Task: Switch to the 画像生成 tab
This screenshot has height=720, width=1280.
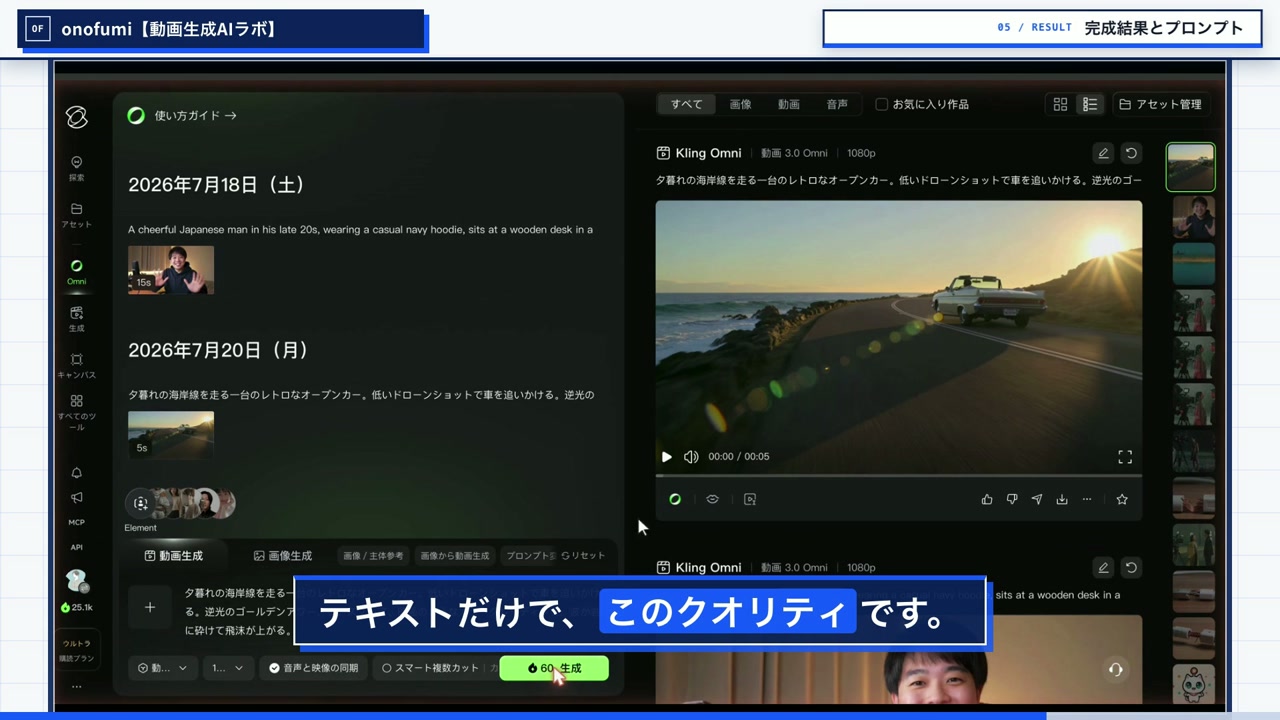Action: click(283, 555)
